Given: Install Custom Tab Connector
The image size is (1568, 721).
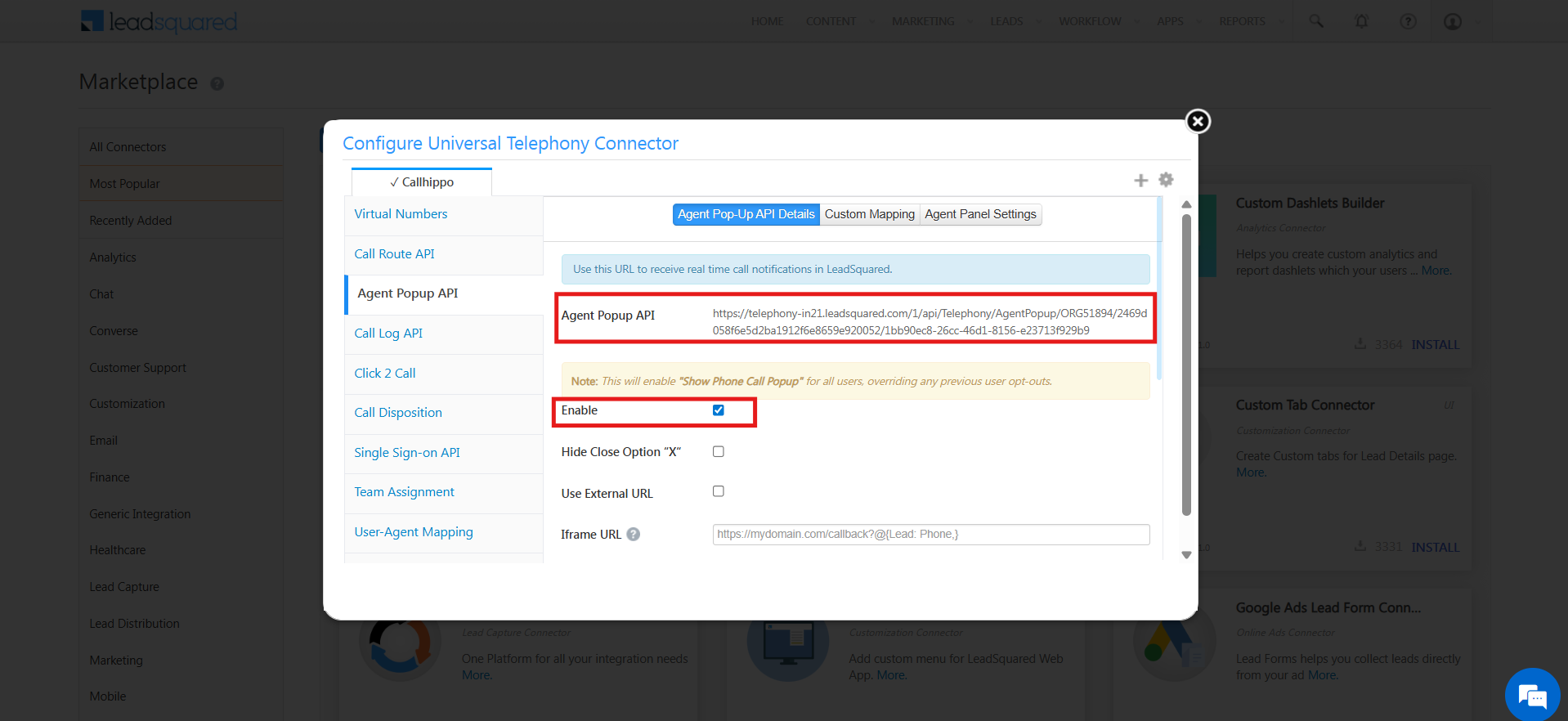Looking at the screenshot, I should 1435,547.
